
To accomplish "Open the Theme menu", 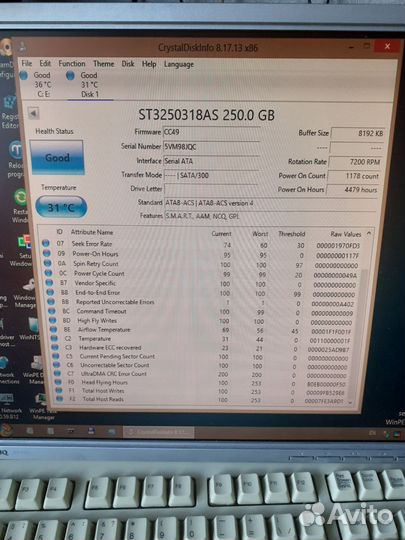I will click(103, 64).
